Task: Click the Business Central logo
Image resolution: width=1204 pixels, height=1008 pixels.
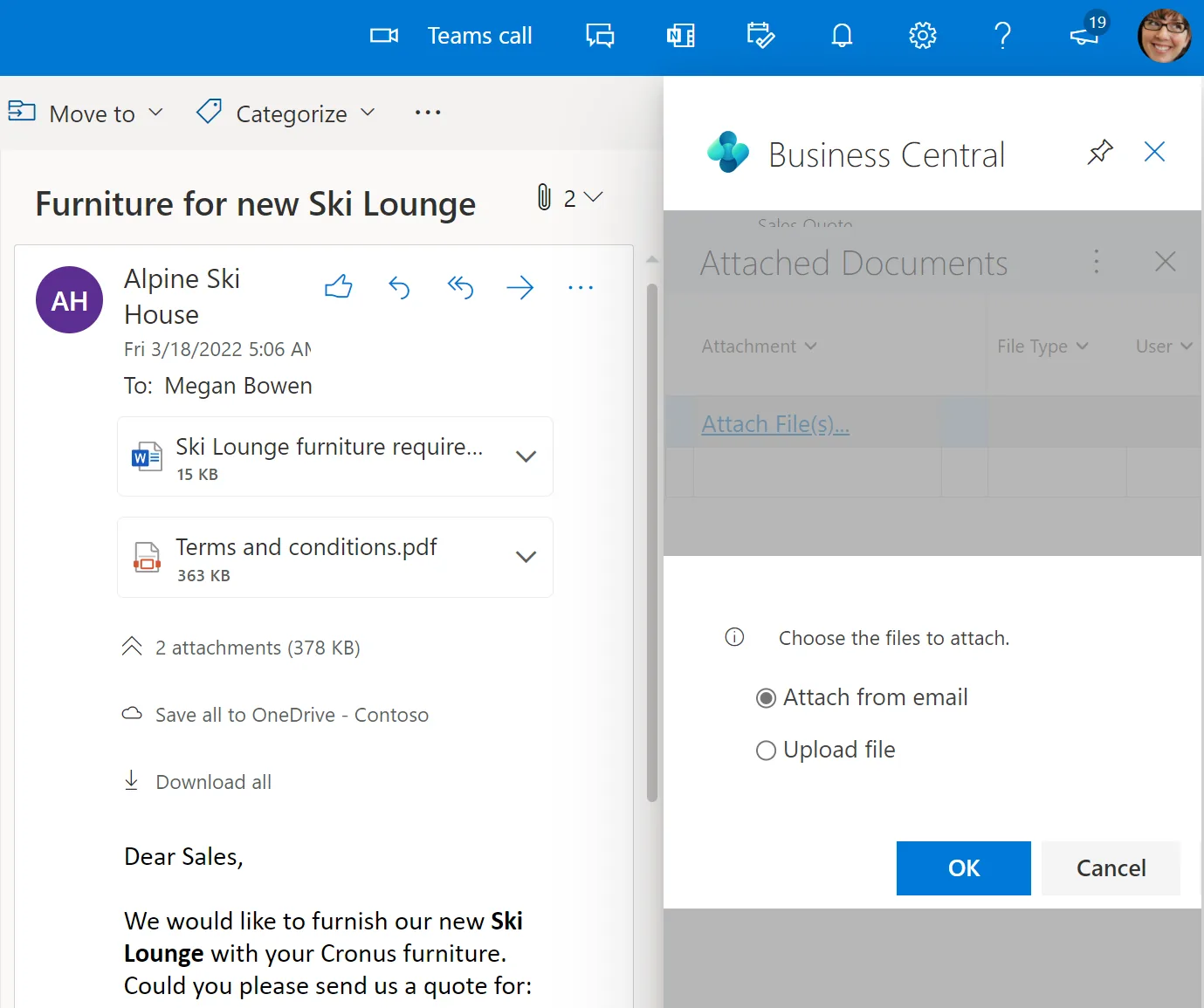Action: tap(728, 152)
